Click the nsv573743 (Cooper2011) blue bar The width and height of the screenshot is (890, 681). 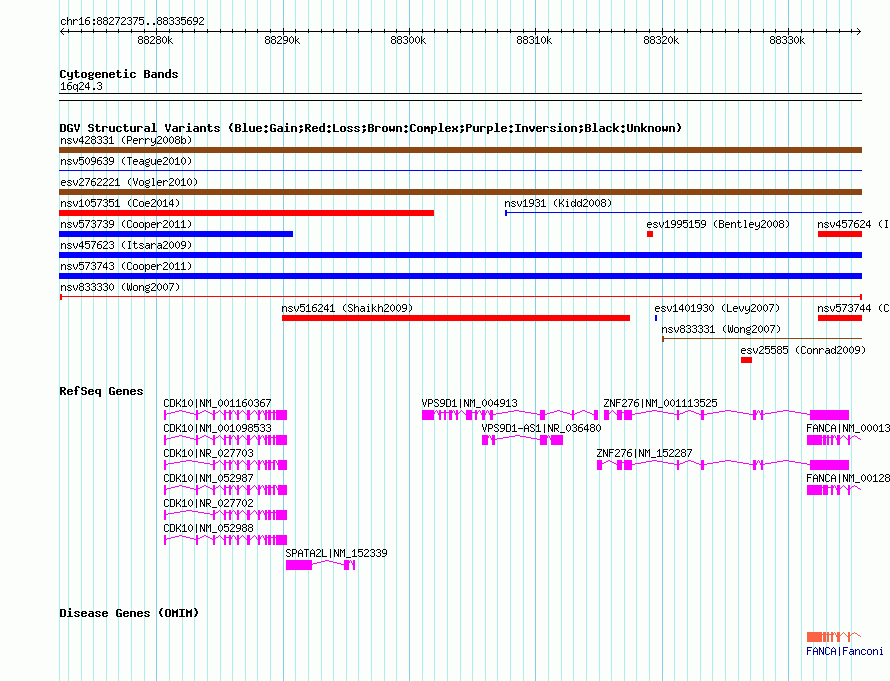click(x=460, y=276)
